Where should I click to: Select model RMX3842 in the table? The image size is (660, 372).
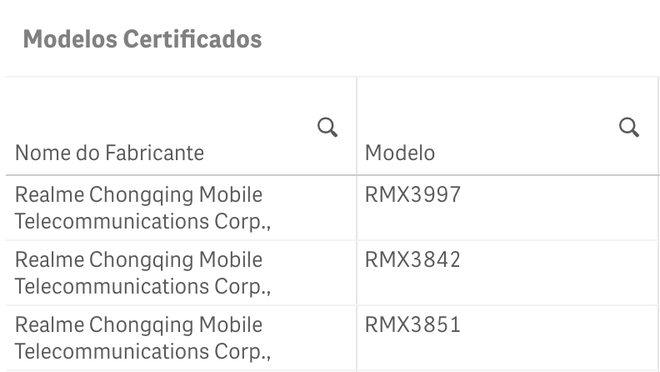(x=413, y=260)
